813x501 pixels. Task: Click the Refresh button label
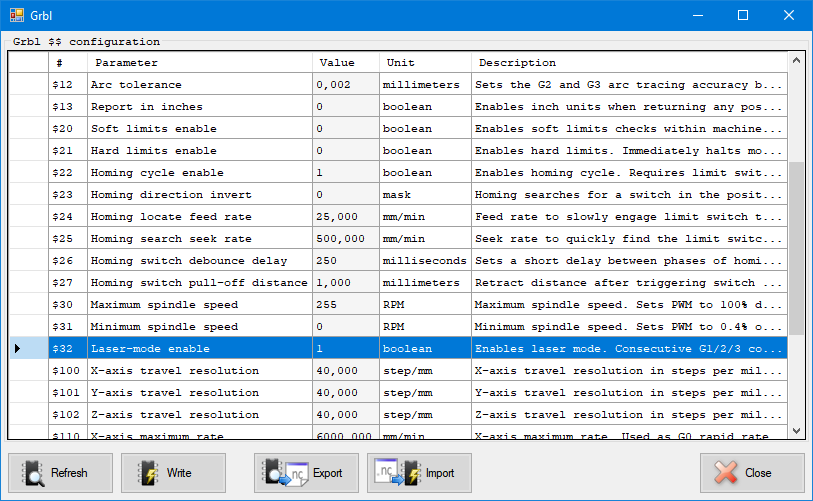pyautogui.click(x=69, y=473)
